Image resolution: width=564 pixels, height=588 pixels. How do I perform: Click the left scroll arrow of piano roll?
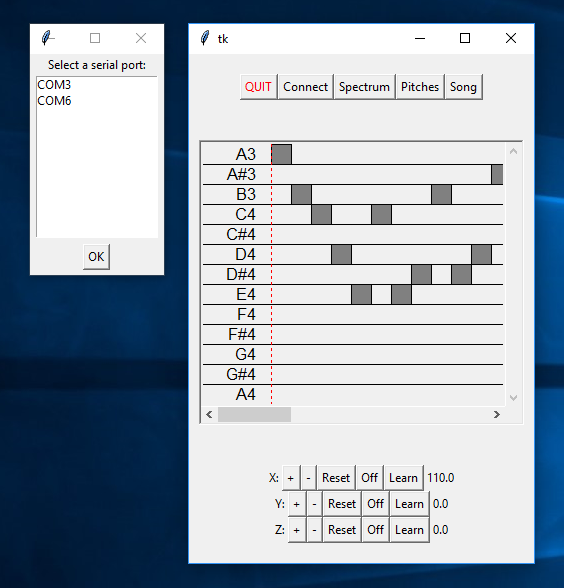pos(209,414)
